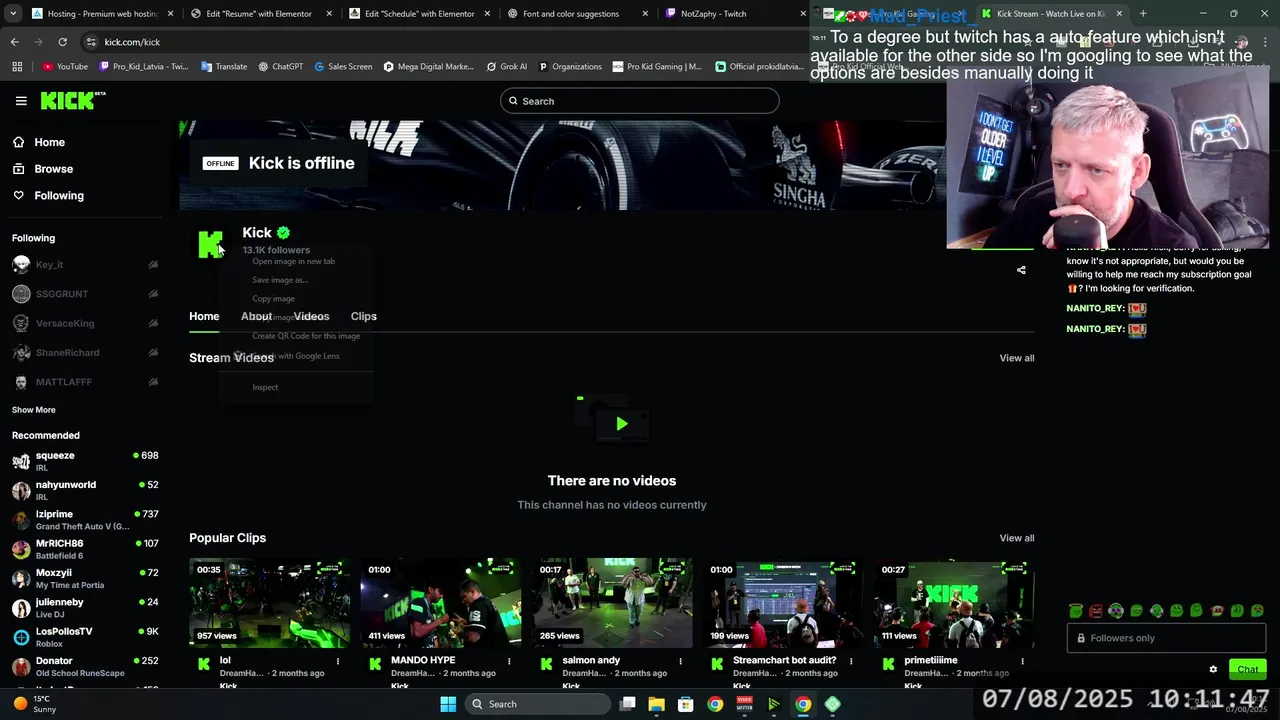View site information icon in address bar
The image size is (1280, 720).
pos(92,42)
